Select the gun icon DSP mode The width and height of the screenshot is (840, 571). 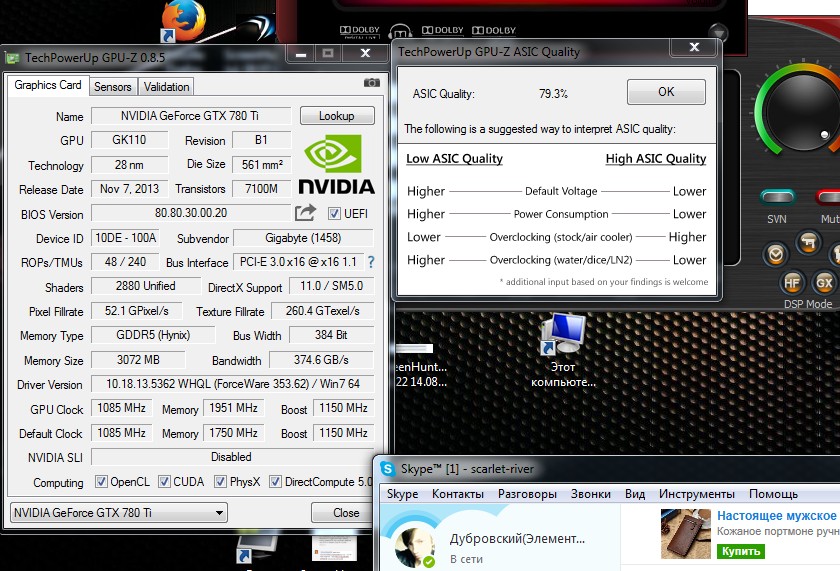(x=811, y=243)
